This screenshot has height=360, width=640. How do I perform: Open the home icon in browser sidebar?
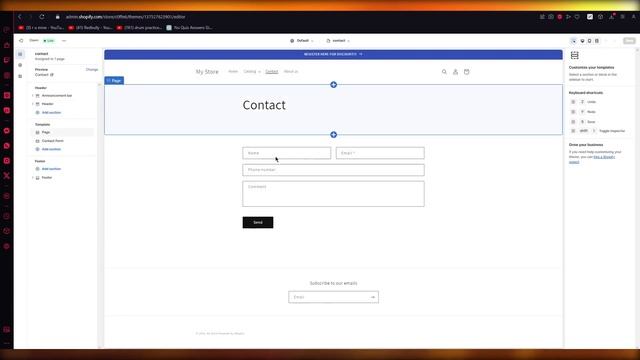point(7,45)
